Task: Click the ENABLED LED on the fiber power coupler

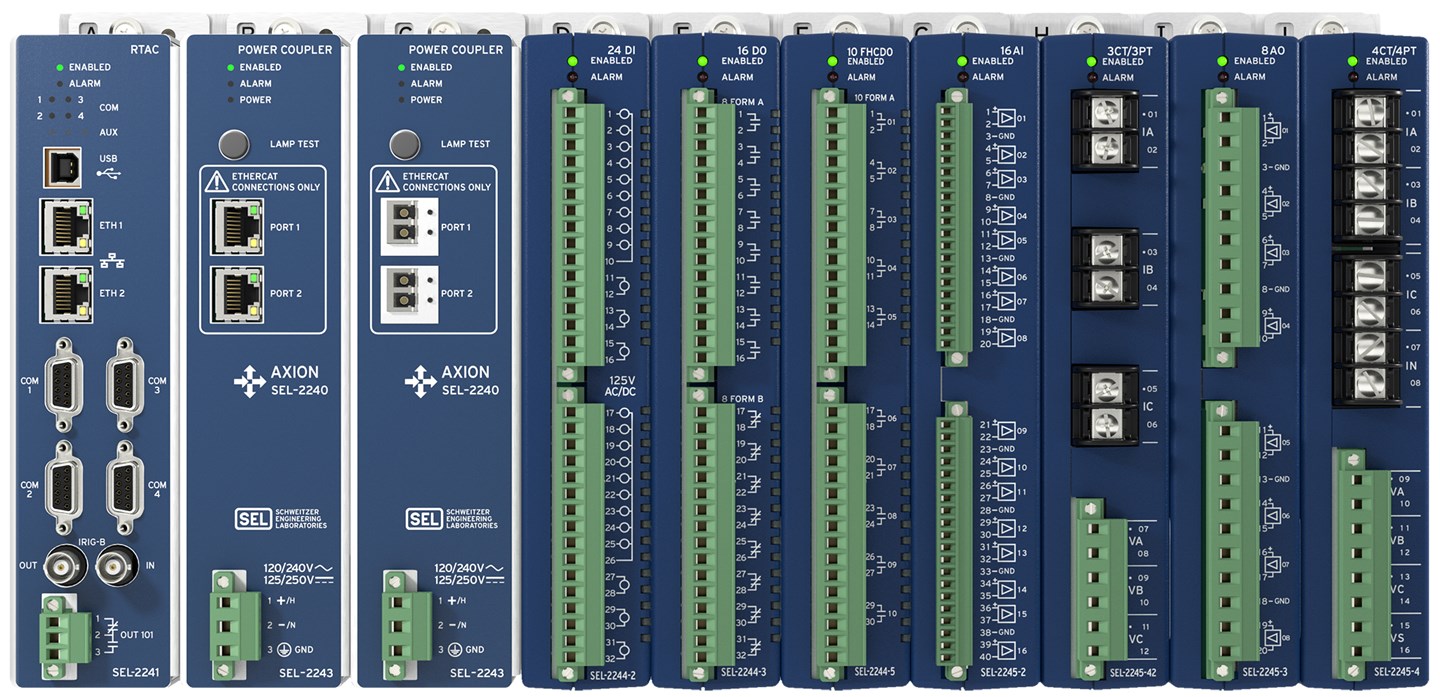Action: coord(401,67)
